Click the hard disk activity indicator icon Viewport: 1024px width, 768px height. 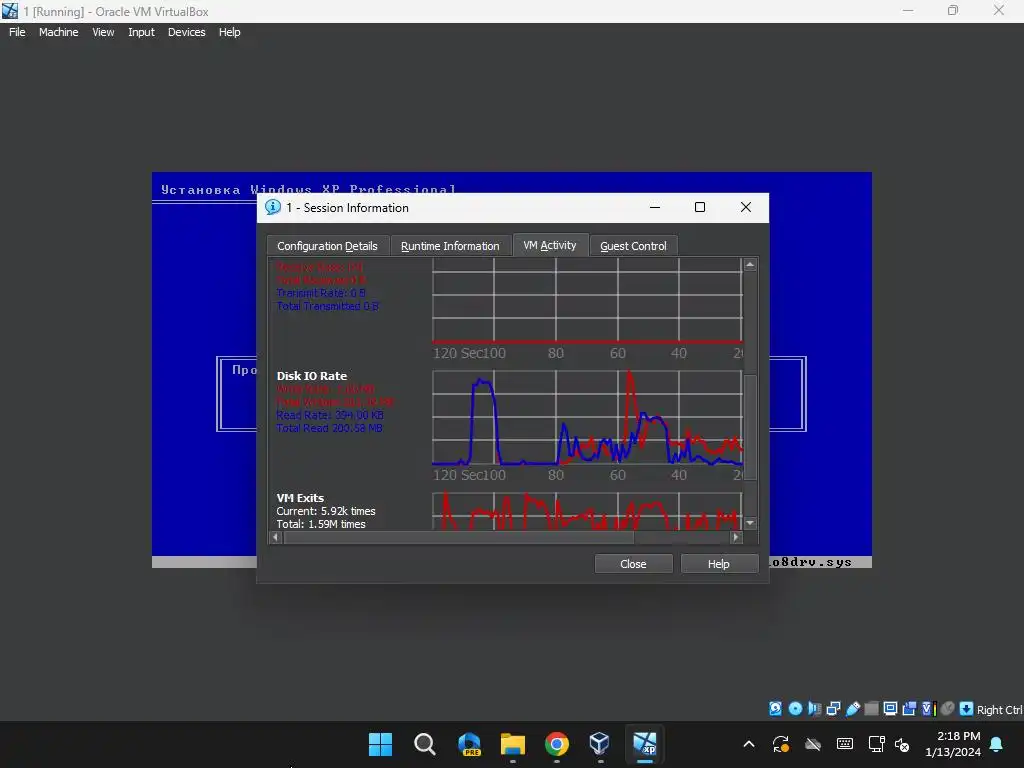(x=775, y=709)
